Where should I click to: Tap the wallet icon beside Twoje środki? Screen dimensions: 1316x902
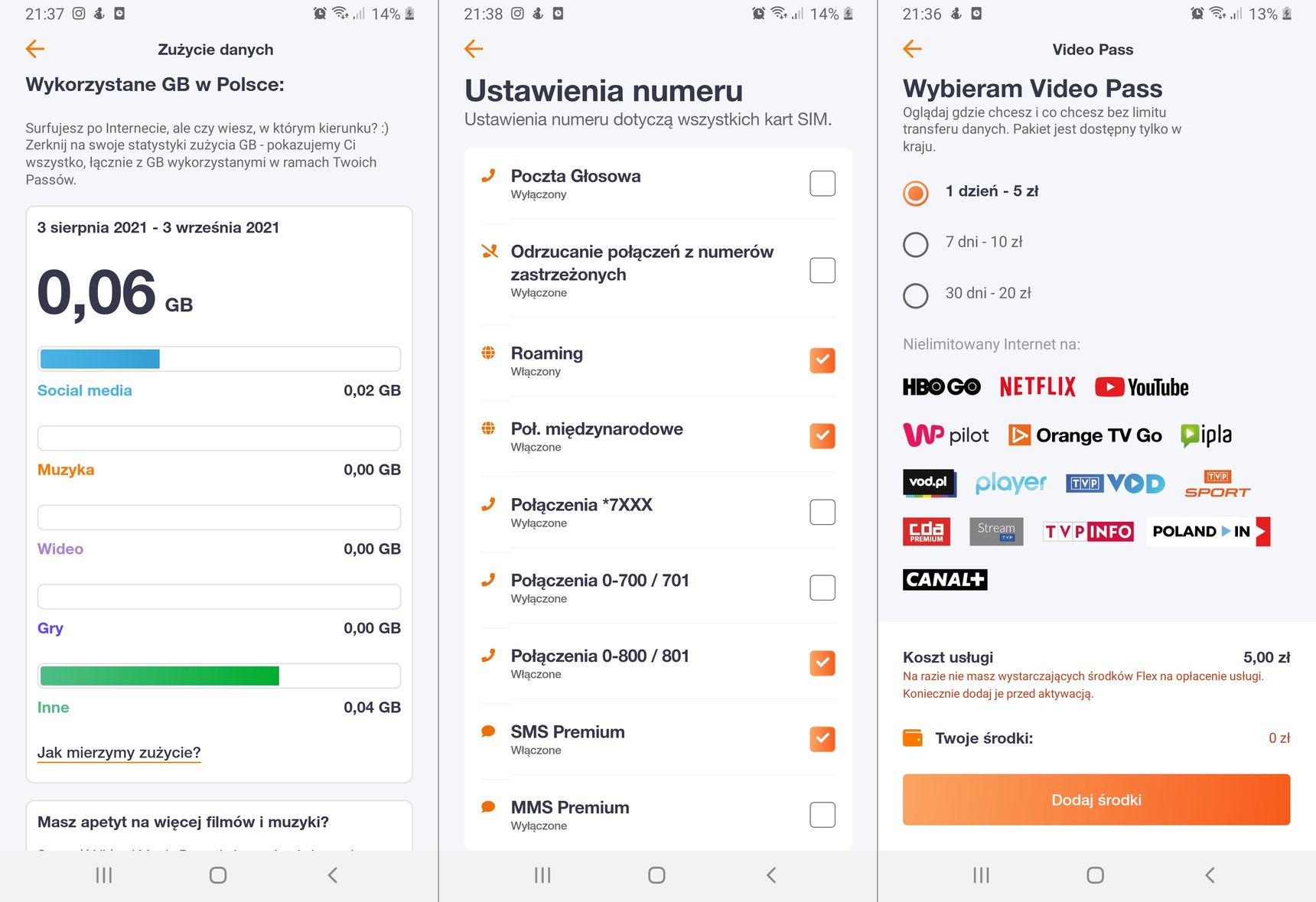913,738
